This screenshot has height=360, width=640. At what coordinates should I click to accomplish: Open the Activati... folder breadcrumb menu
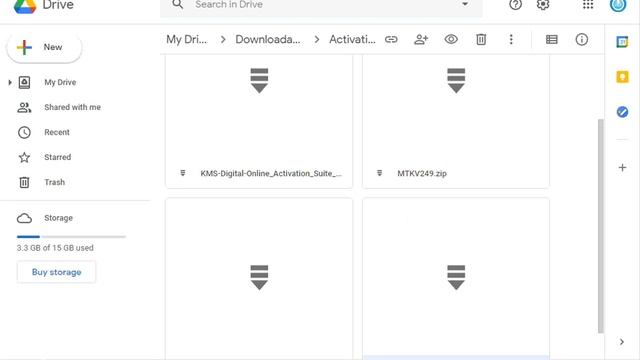(352, 40)
